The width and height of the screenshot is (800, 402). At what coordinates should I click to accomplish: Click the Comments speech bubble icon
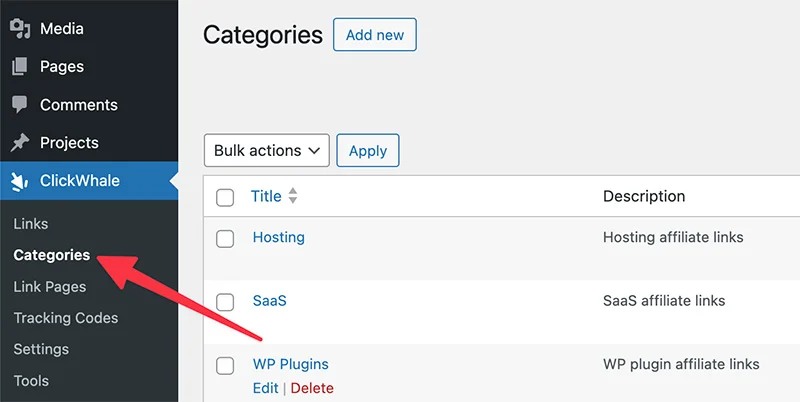(20, 105)
